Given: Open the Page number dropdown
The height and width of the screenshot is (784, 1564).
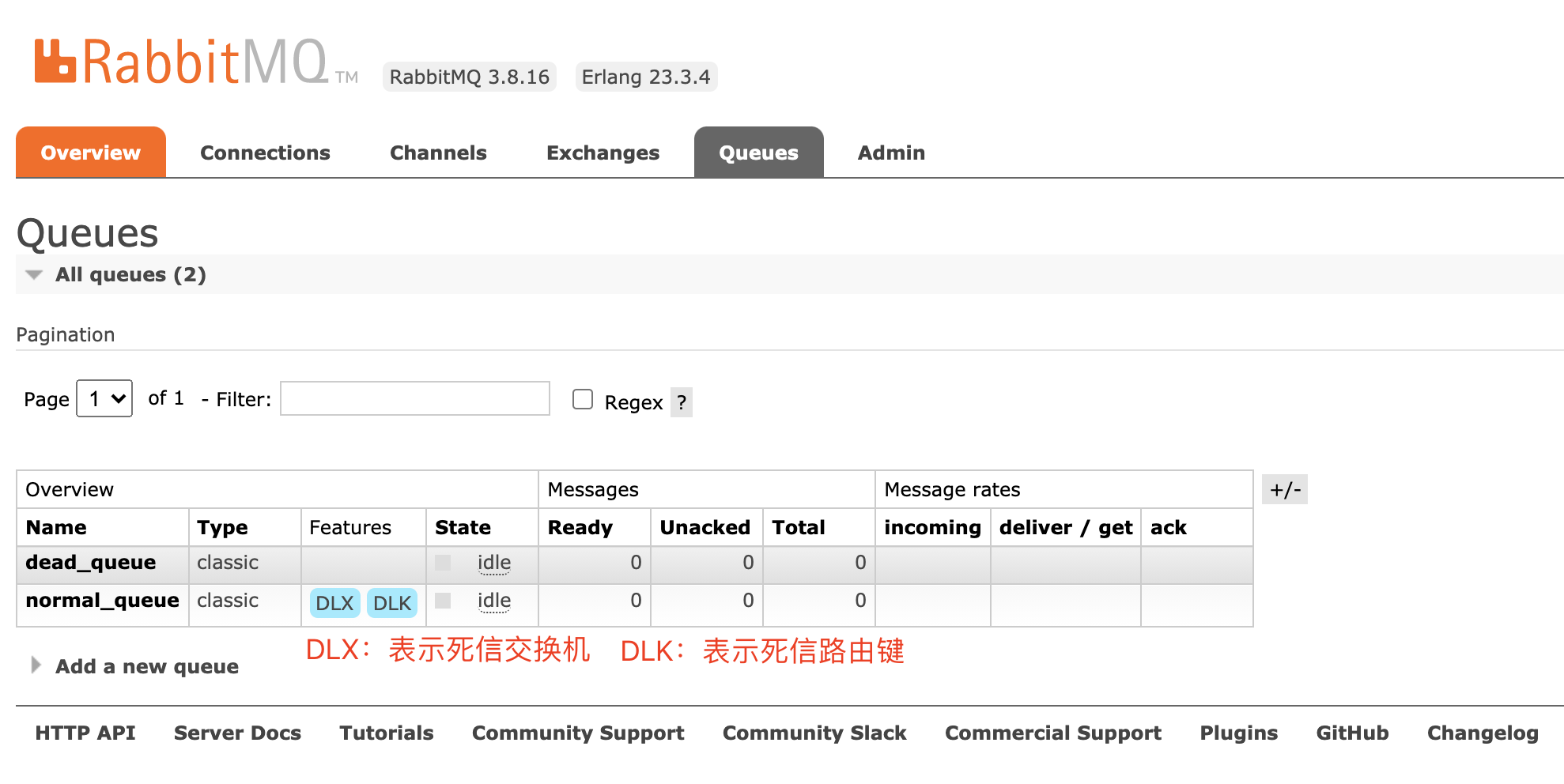Looking at the screenshot, I should tap(104, 398).
